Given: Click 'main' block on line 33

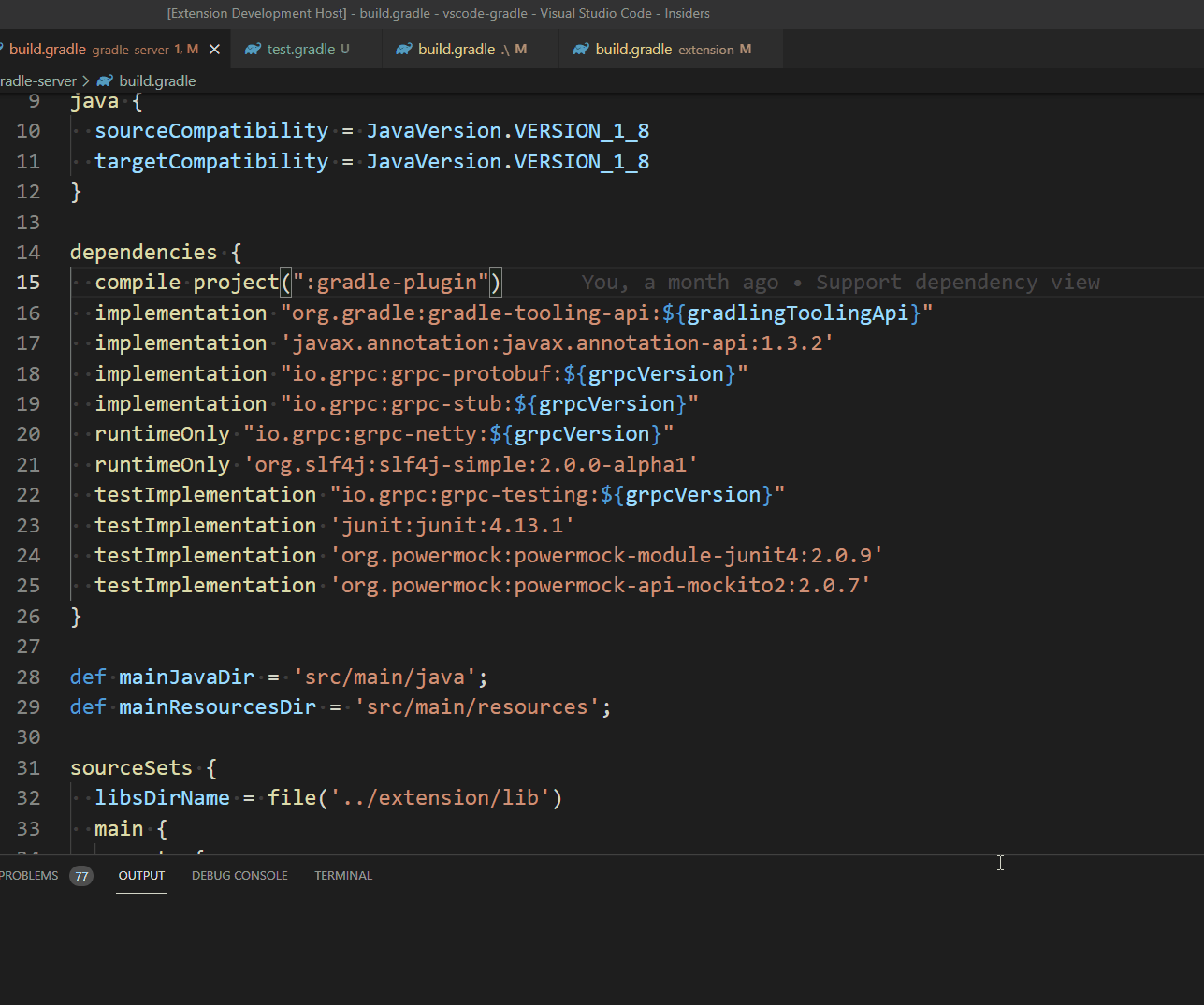Looking at the screenshot, I should coord(119,828).
